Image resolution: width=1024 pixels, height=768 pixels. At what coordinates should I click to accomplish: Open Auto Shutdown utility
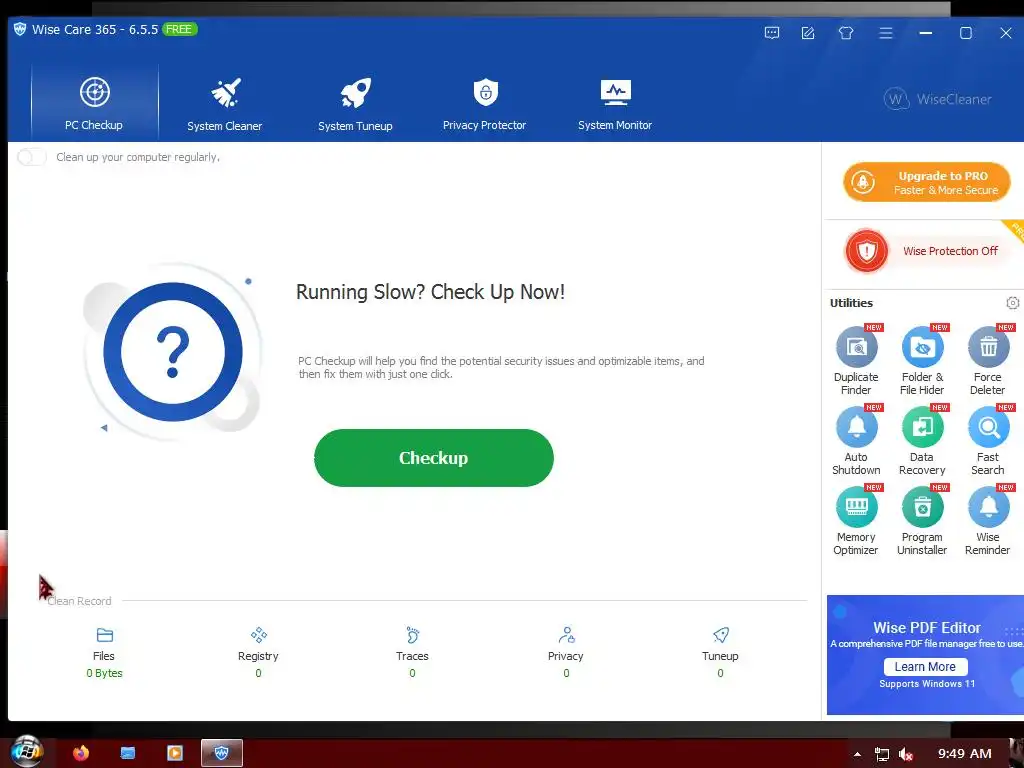(x=856, y=441)
